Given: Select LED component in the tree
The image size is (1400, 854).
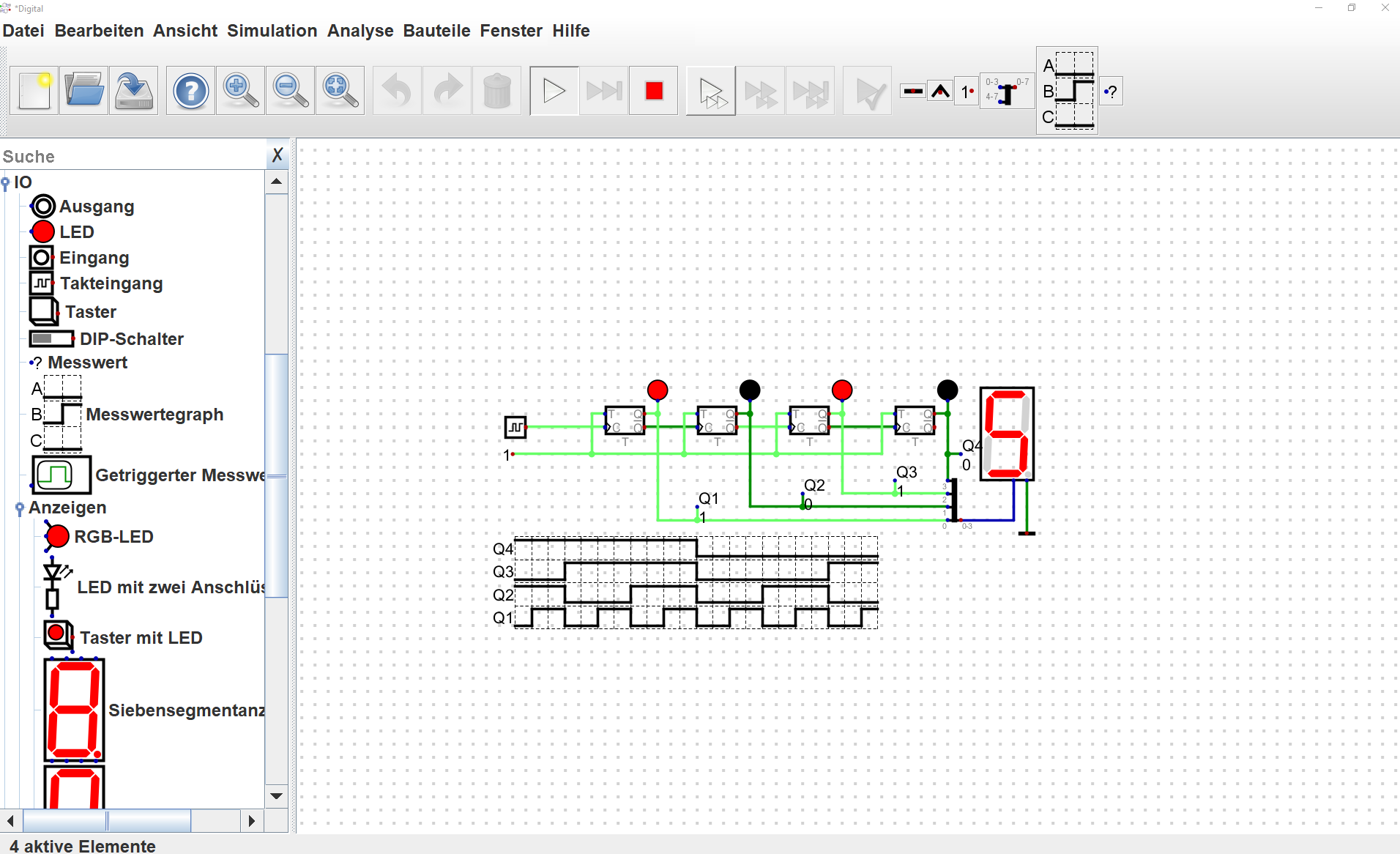Looking at the screenshot, I should 62,232.
